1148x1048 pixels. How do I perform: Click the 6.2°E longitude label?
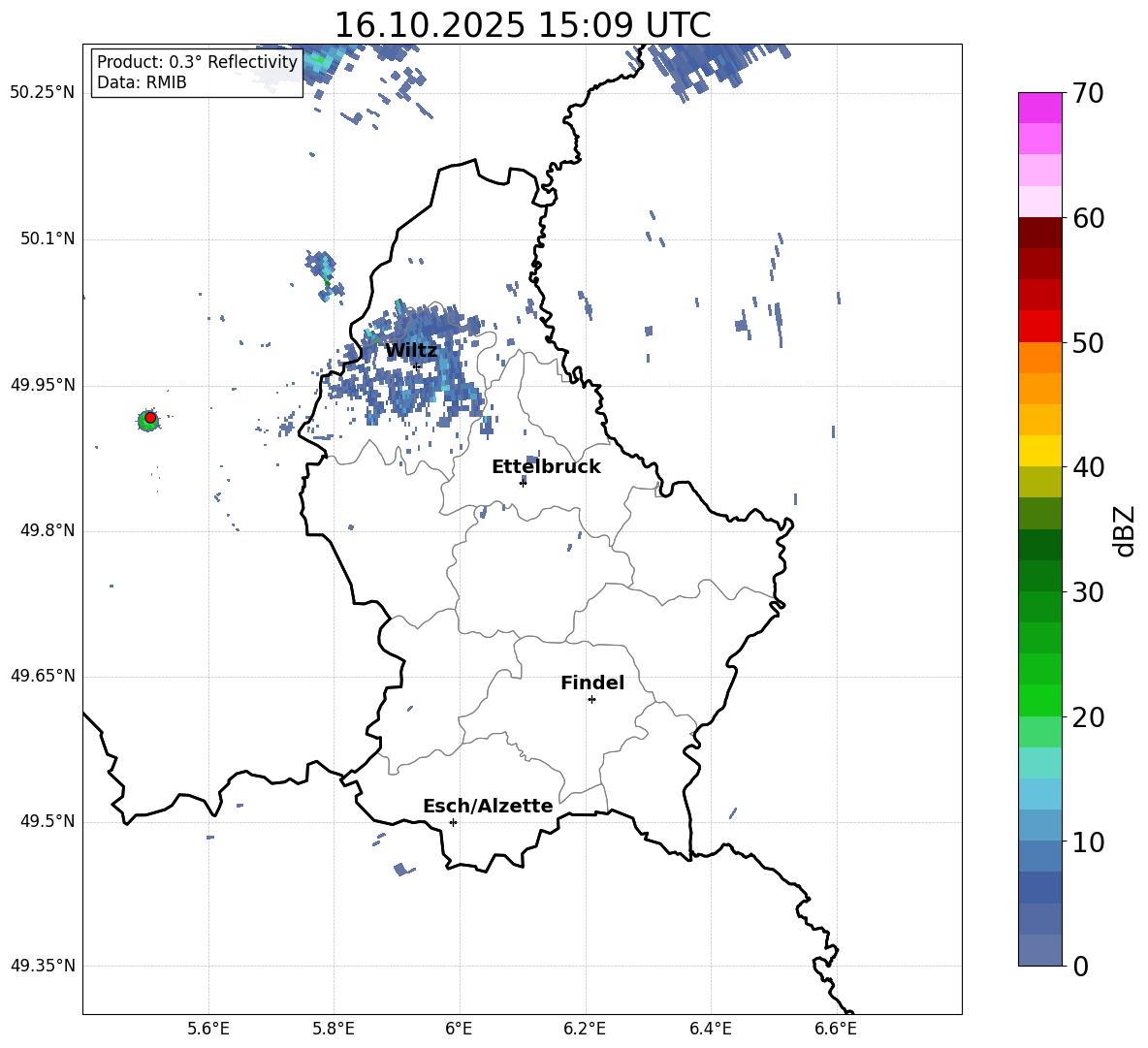pos(585,1029)
